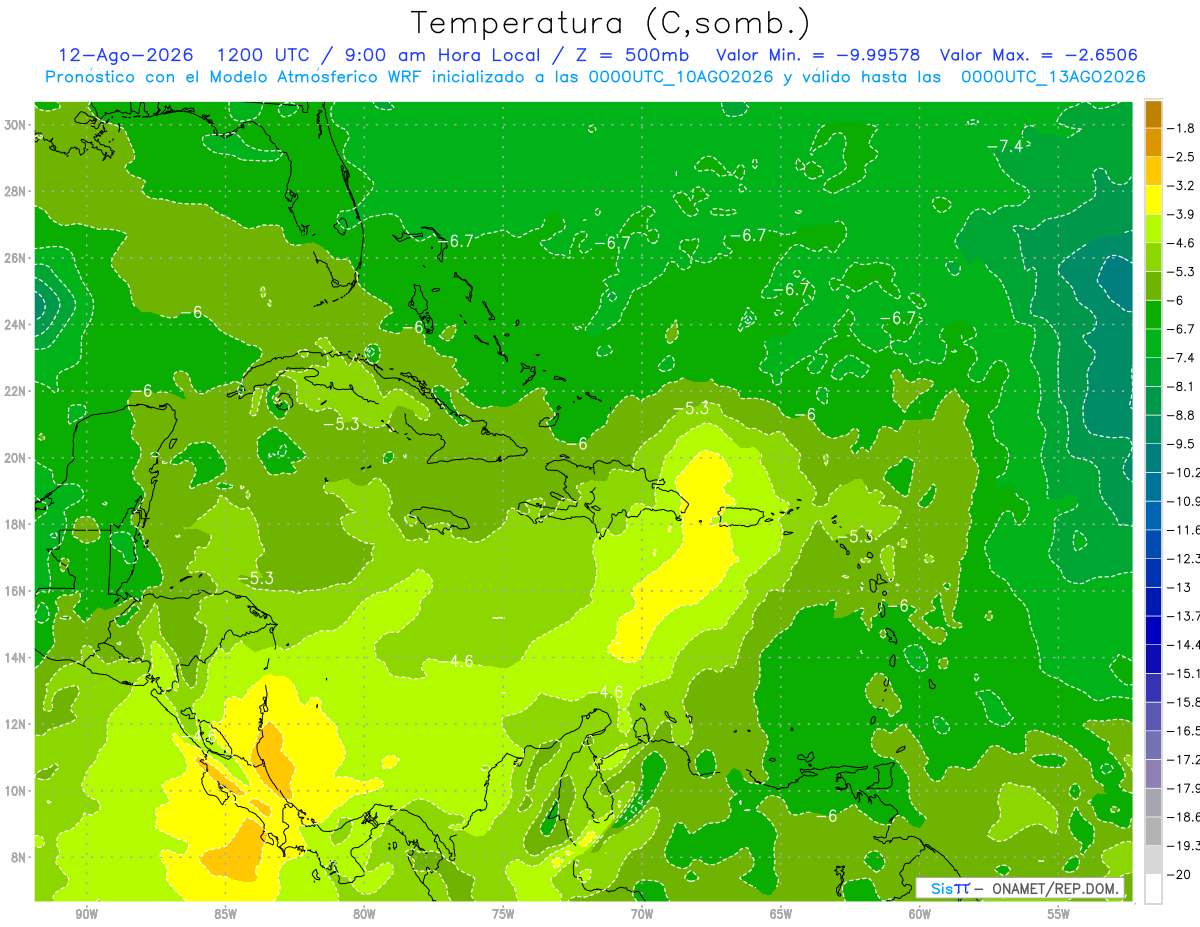
Task: Click the "75W" longitude axis label
Action: (503, 915)
